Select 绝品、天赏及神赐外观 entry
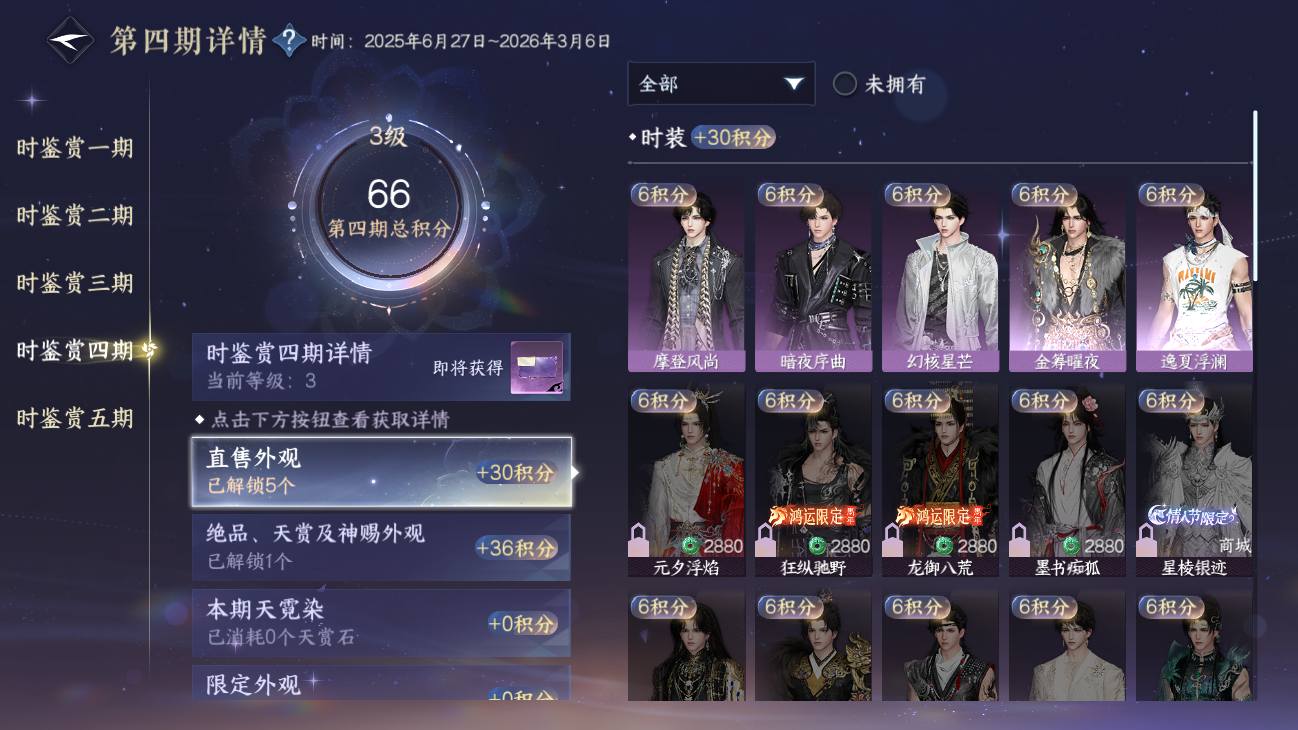 click(382, 547)
